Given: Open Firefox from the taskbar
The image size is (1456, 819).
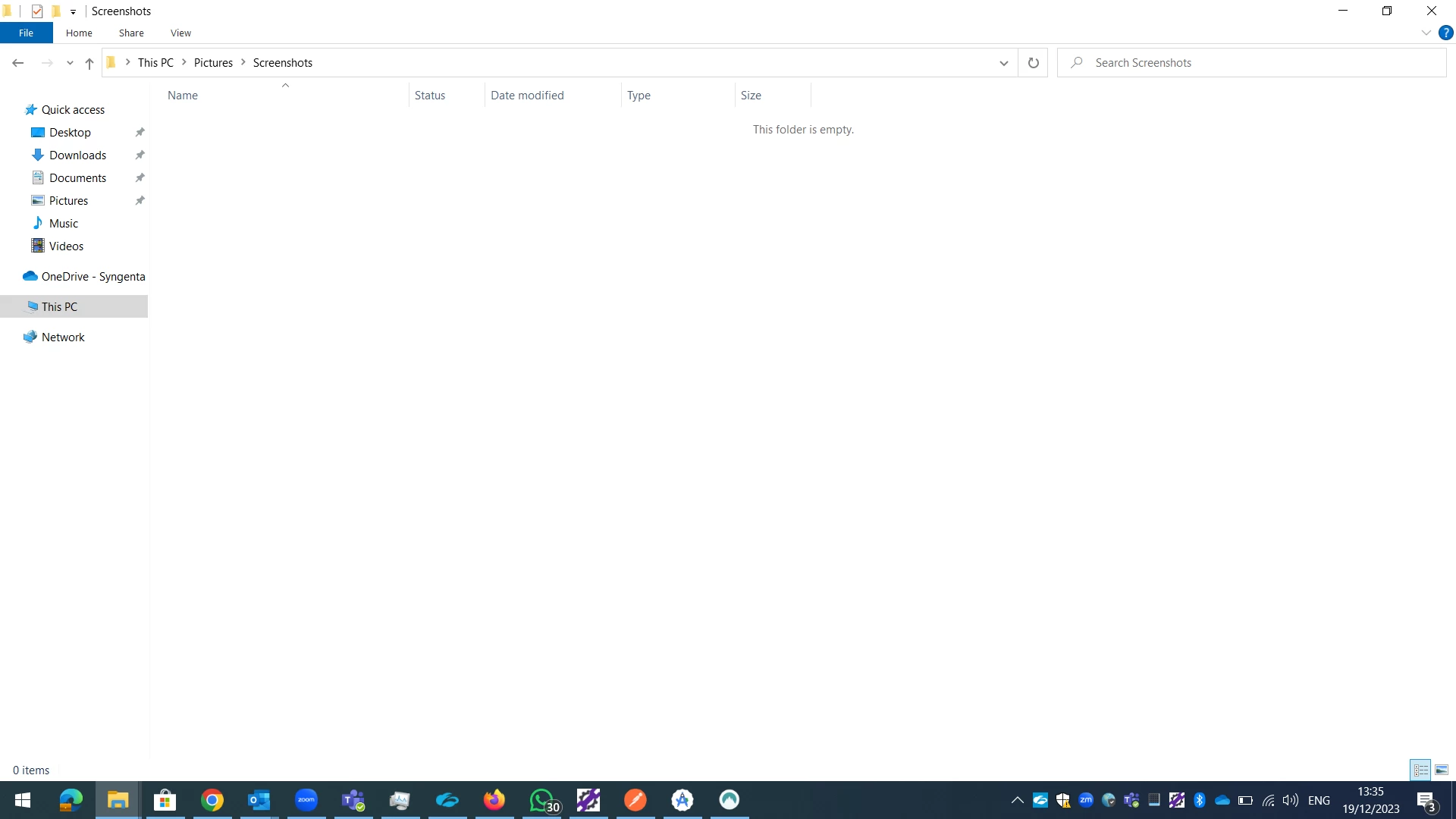Looking at the screenshot, I should [494, 800].
